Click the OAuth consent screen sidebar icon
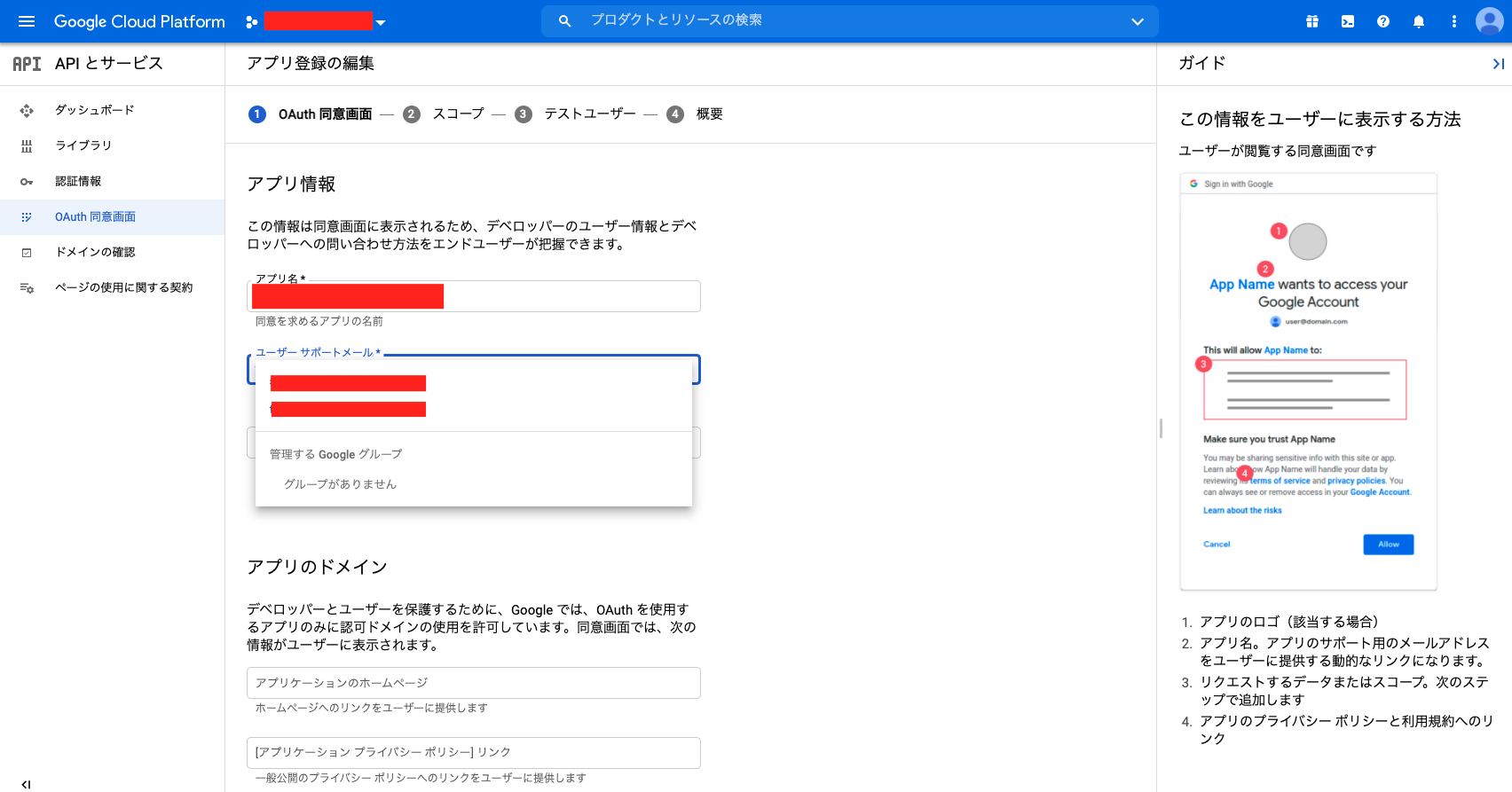This screenshot has height=792, width=1512. (x=27, y=217)
